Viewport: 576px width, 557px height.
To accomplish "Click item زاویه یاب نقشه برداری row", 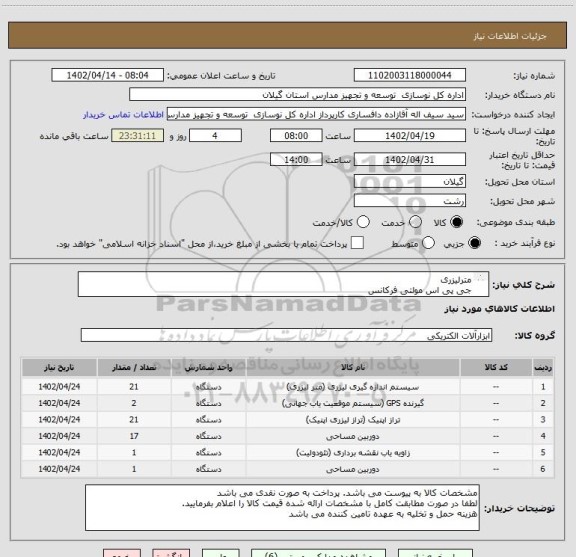I will [287, 452].
